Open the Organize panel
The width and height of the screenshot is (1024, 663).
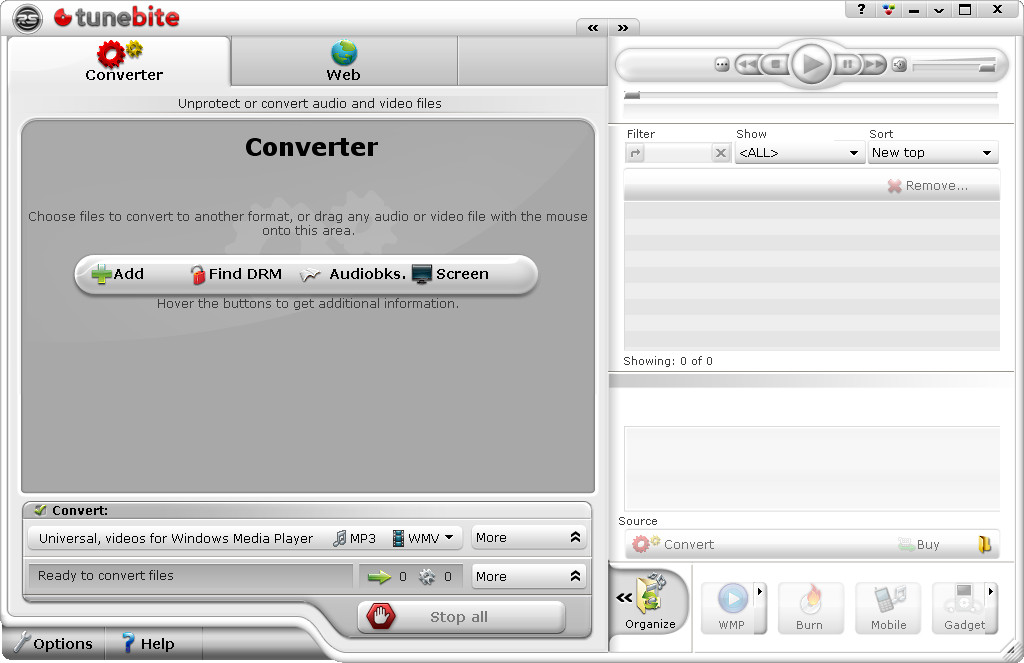click(x=651, y=602)
